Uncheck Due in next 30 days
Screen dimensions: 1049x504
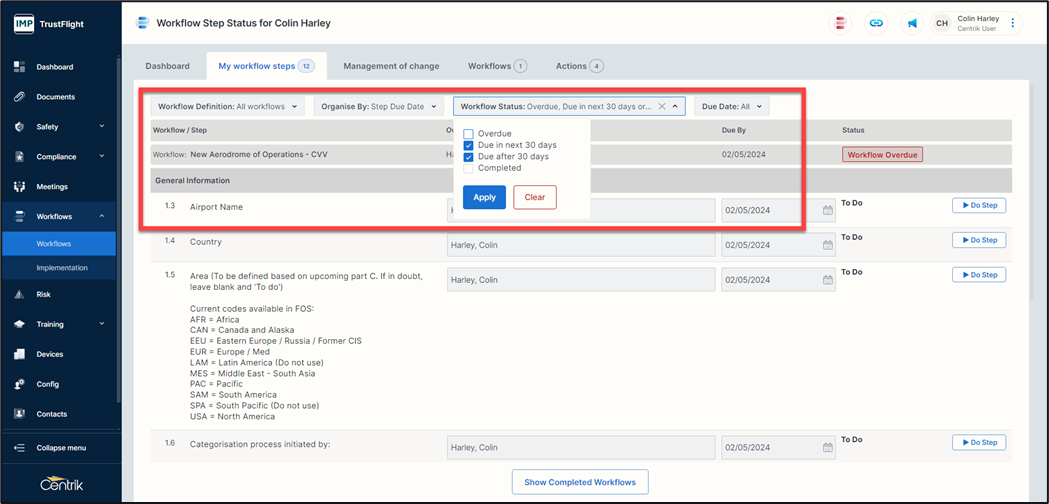(x=468, y=145)
